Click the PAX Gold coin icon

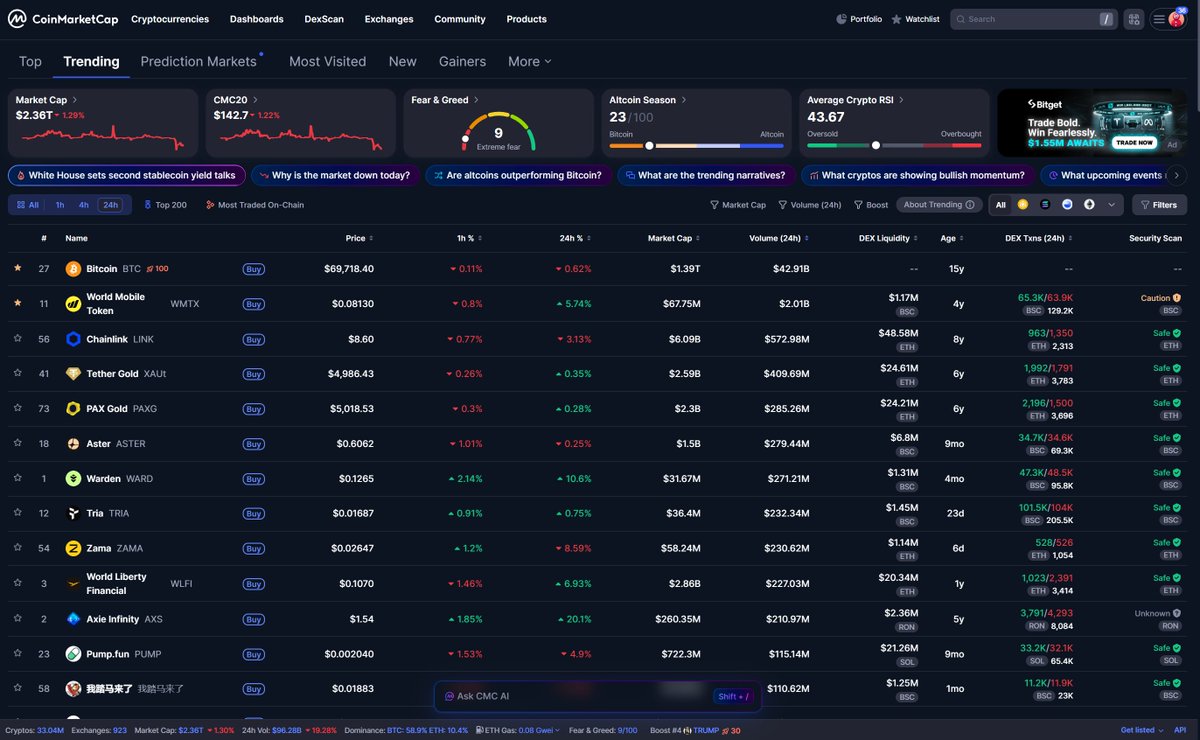click(73, 408)
